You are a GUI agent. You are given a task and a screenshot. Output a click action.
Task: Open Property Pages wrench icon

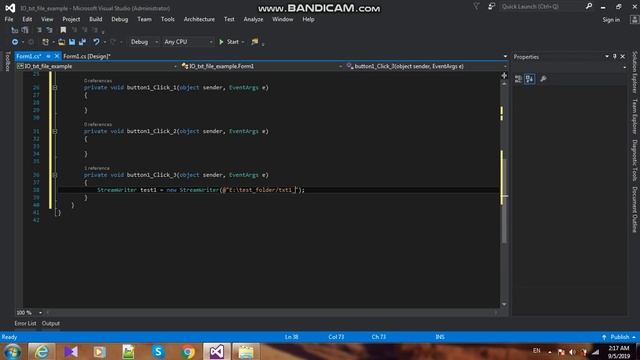(x=543, y=79)
